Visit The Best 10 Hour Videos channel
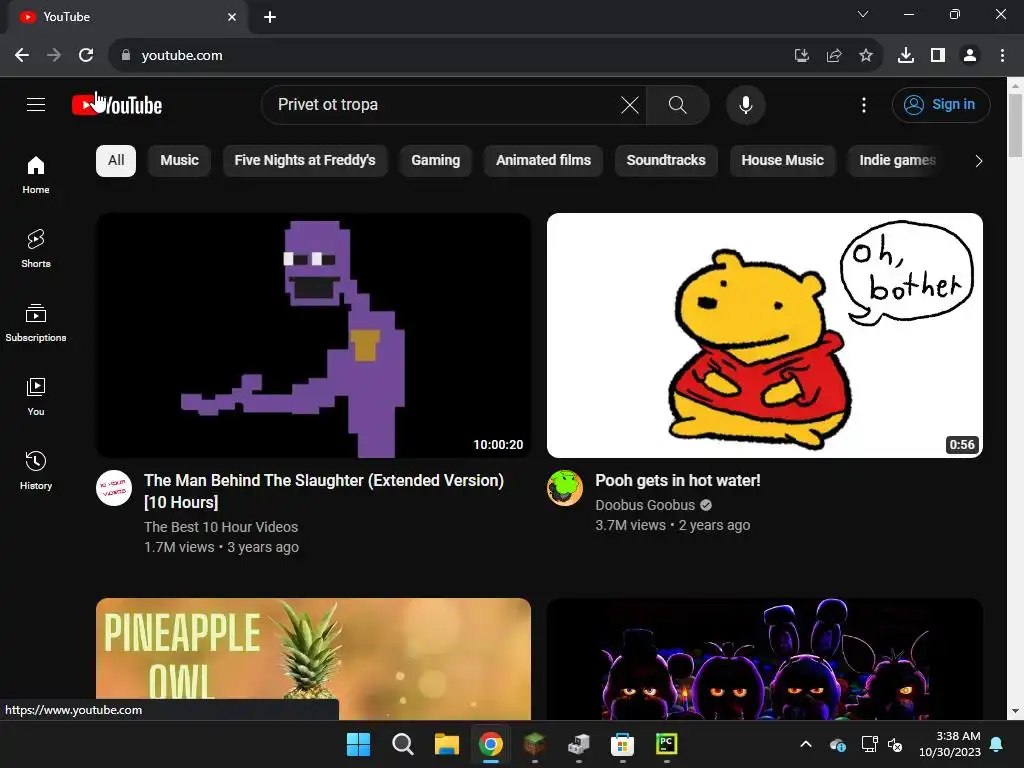Screen dimensions: 1024x768 click(221, 527)
